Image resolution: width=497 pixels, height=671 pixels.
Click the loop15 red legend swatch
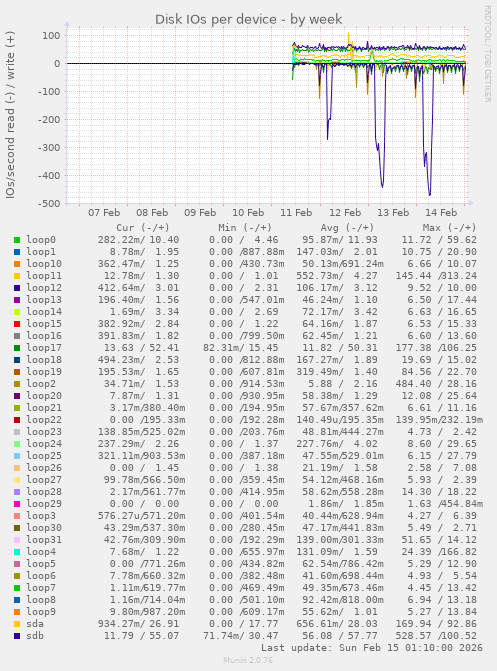coord(17,324)
